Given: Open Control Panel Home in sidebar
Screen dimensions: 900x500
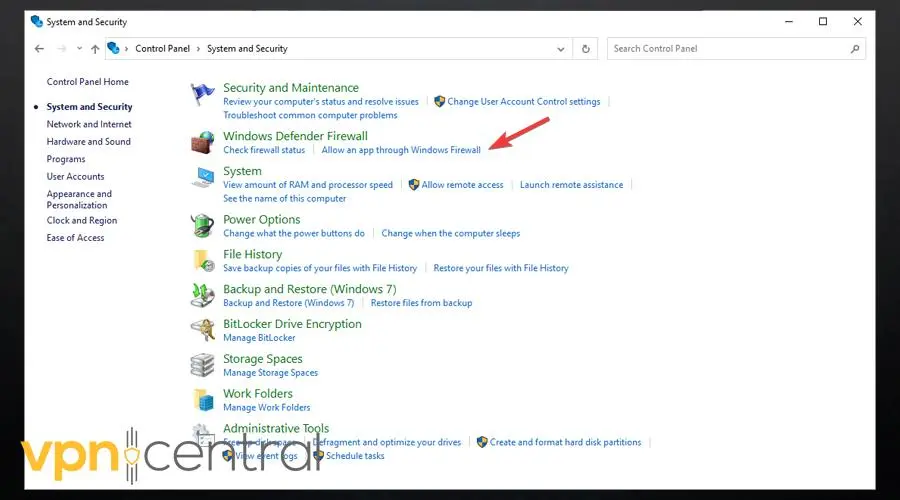Looking at the screenshot, I should point(87,82).
